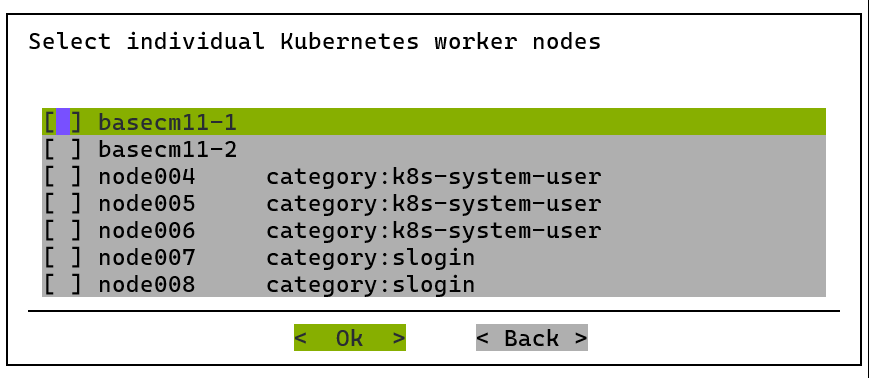The image size is (869, 378).
Task: Click category:slogin text for node008
Action: [371, 285]
